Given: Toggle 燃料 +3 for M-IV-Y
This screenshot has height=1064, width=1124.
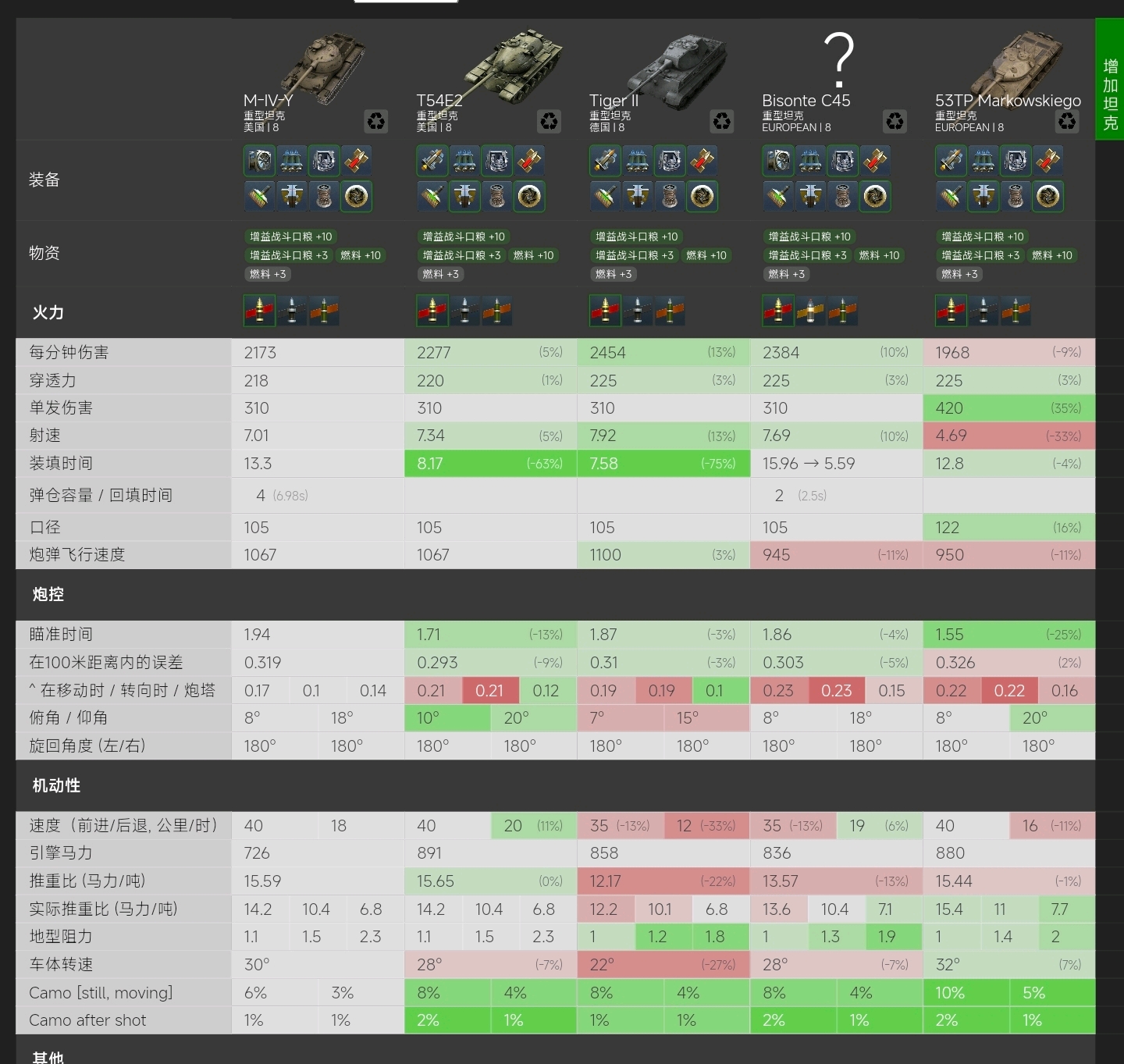Looking at the screenshot, I should pos(268,274).
